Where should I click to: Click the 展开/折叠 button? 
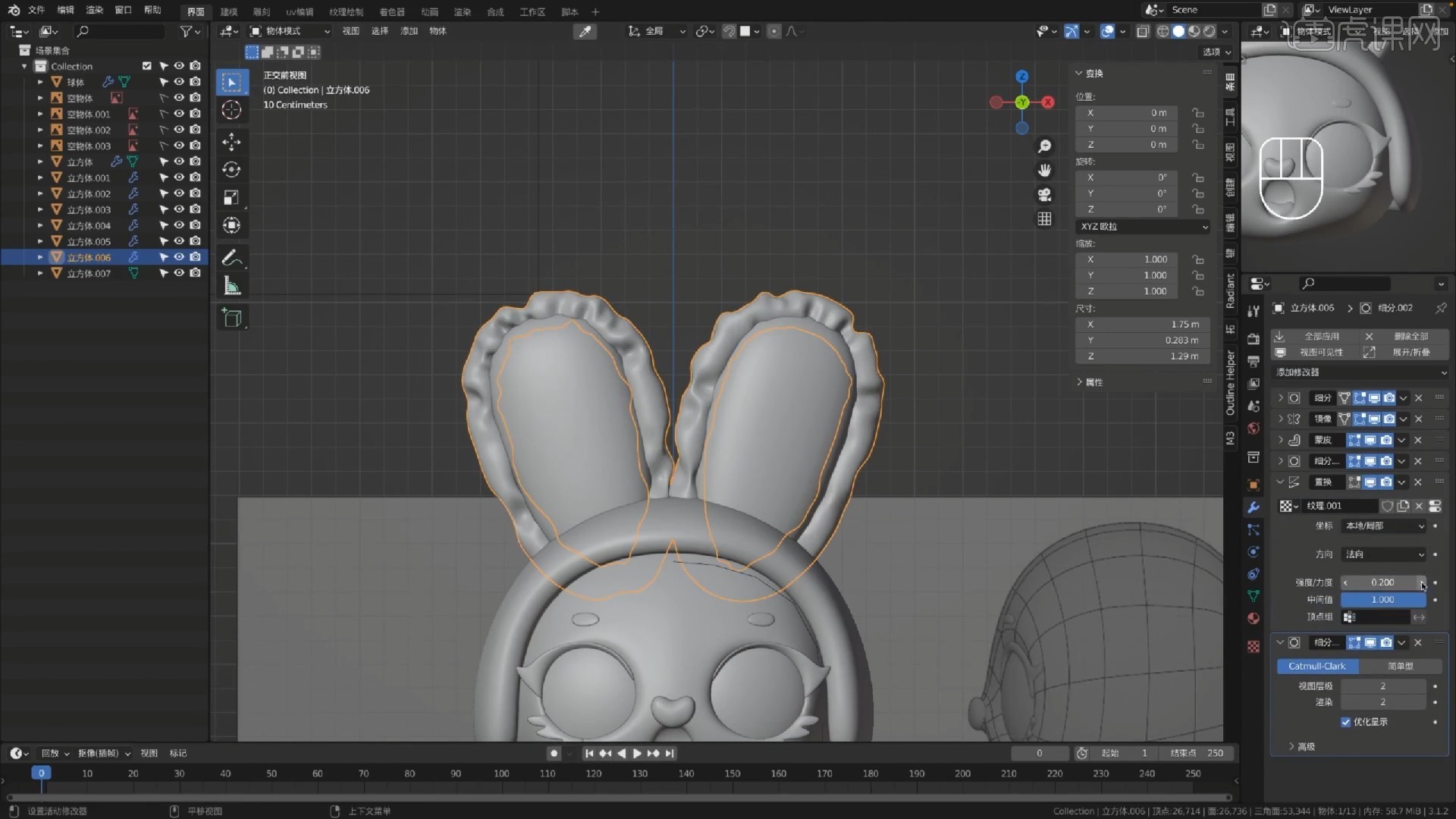[x=1404, y=352]
